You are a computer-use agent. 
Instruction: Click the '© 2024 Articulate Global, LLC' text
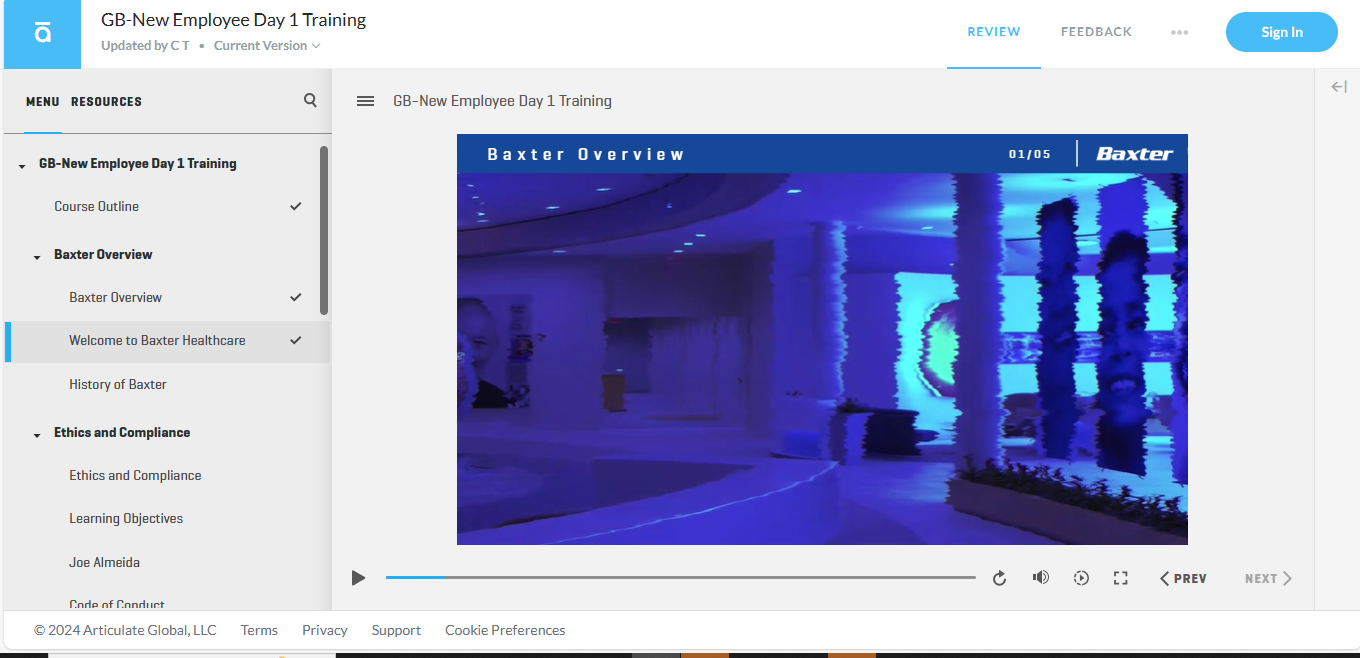tap(125, 630)
